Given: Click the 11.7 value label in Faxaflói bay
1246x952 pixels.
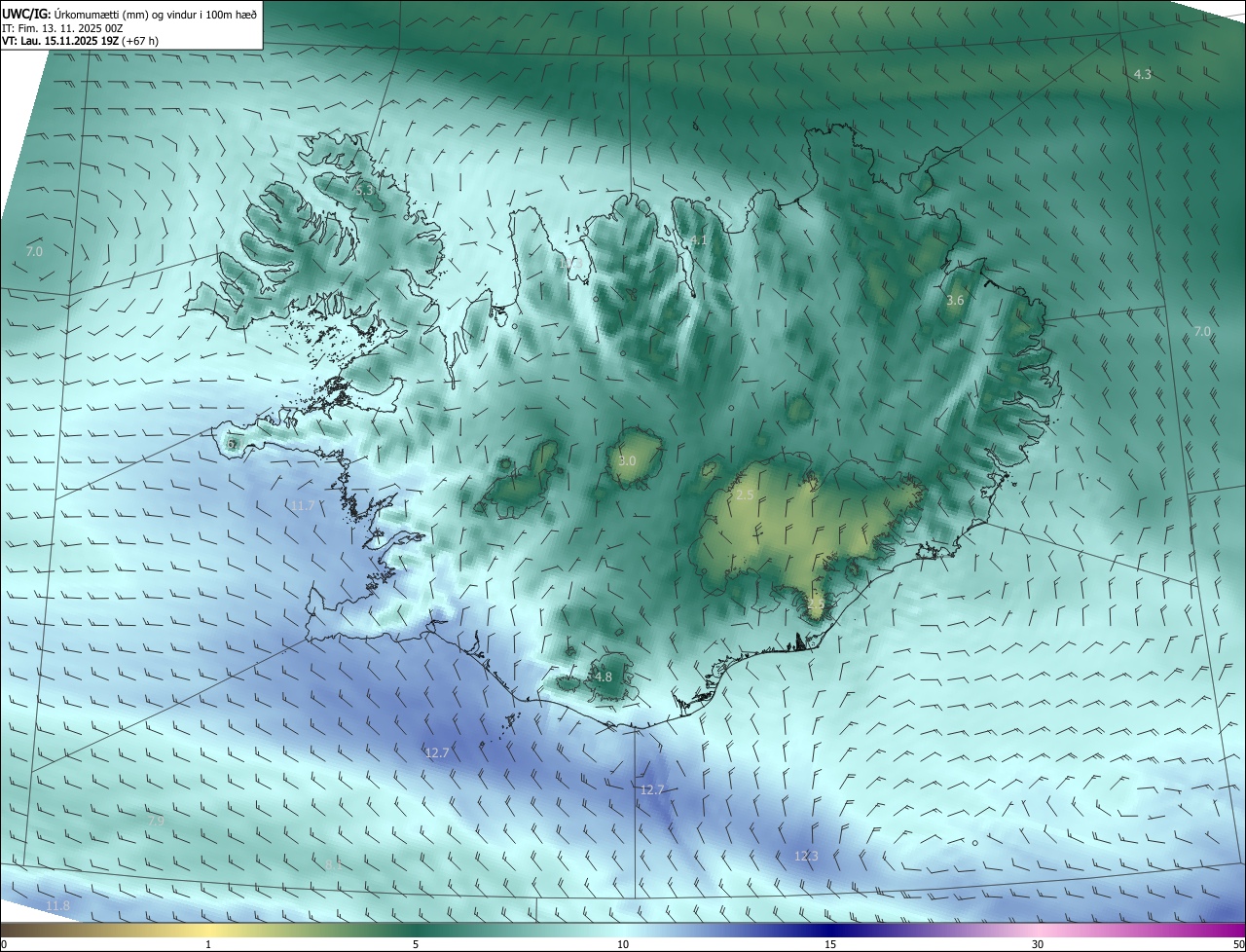Looking at the screenshot, I should click(303, 506).
